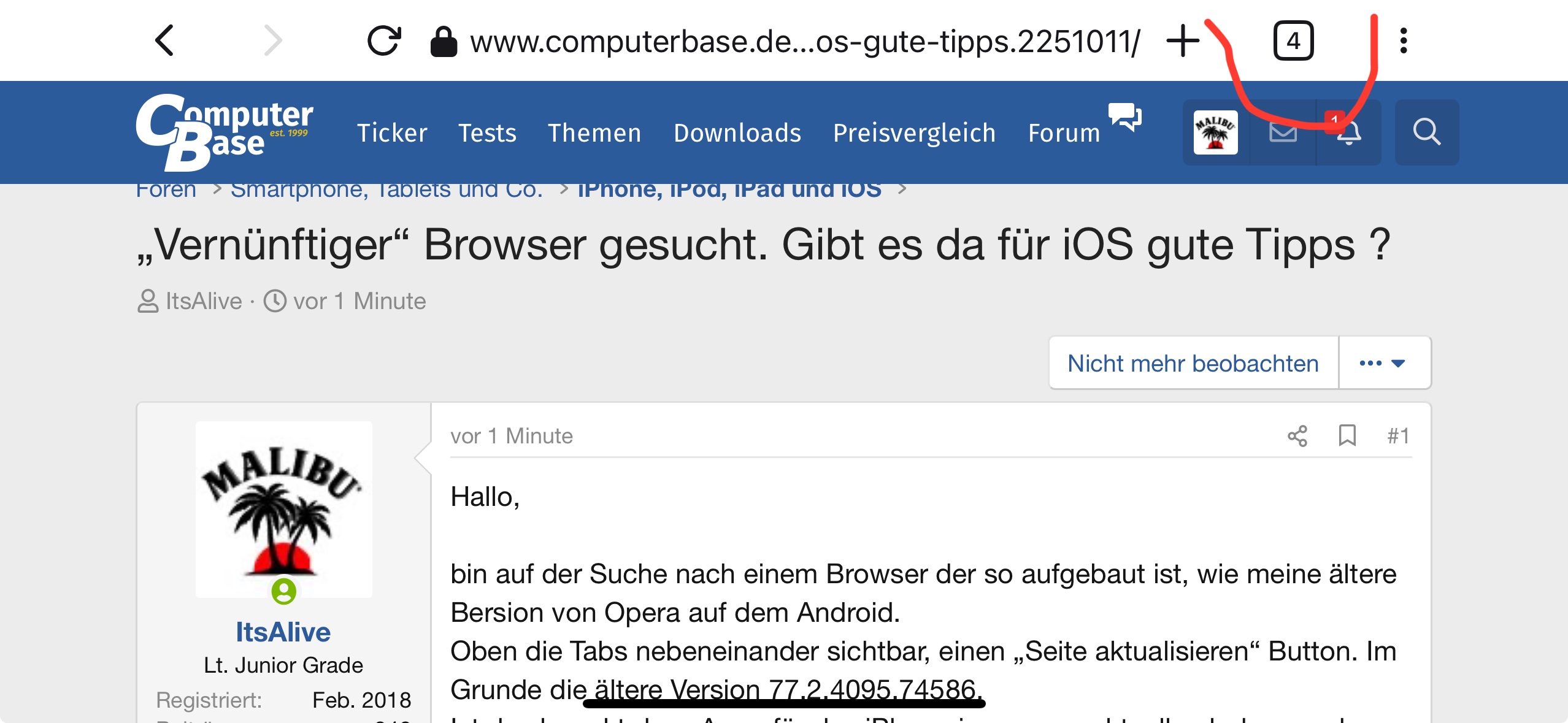The image size is (1568, 723).
Task: Click the Malibu avatar in header
Action: (x=1215, y=132)
